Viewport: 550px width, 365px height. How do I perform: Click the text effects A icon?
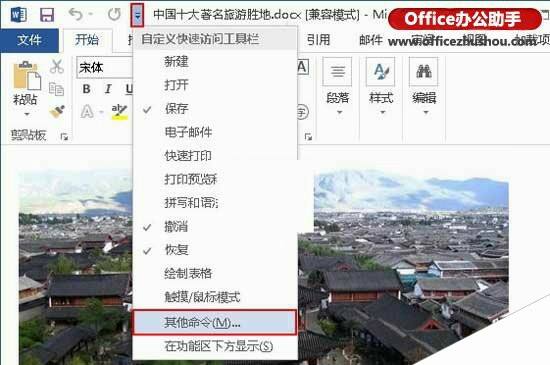[87, 112]
